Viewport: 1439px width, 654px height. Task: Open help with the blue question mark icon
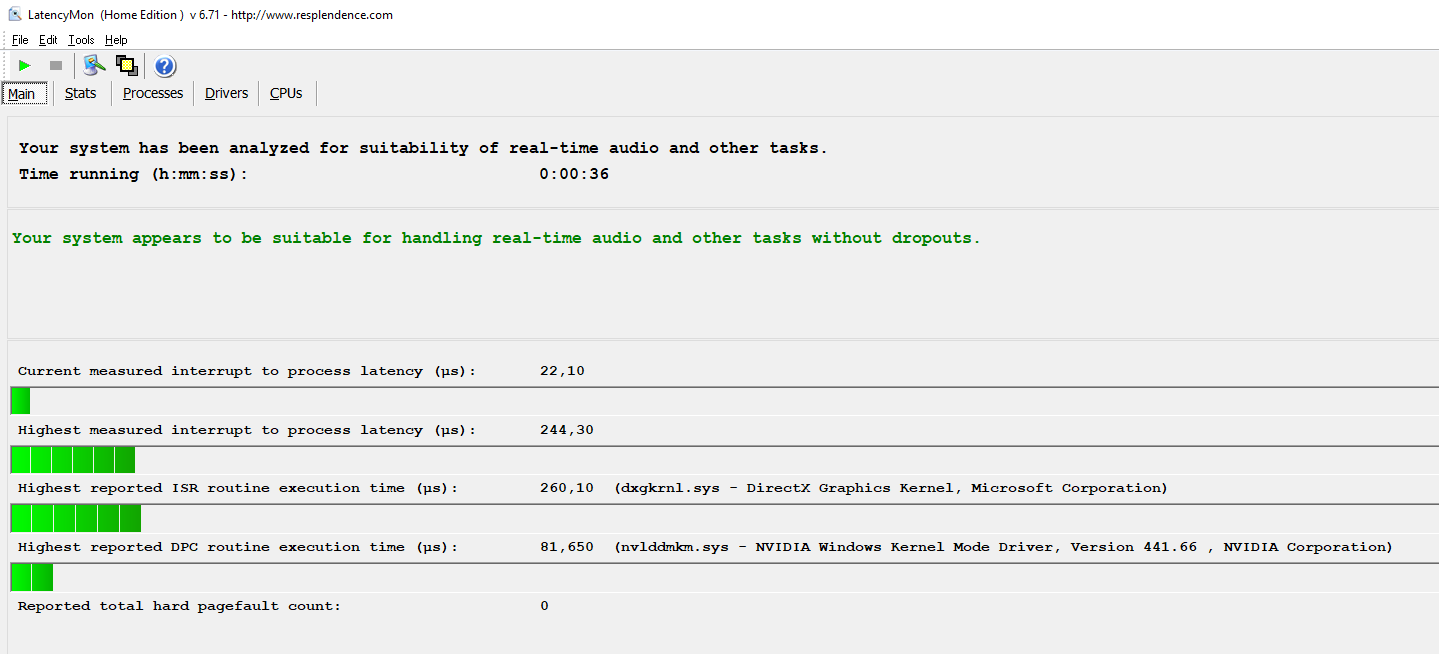tap(165, 66)
